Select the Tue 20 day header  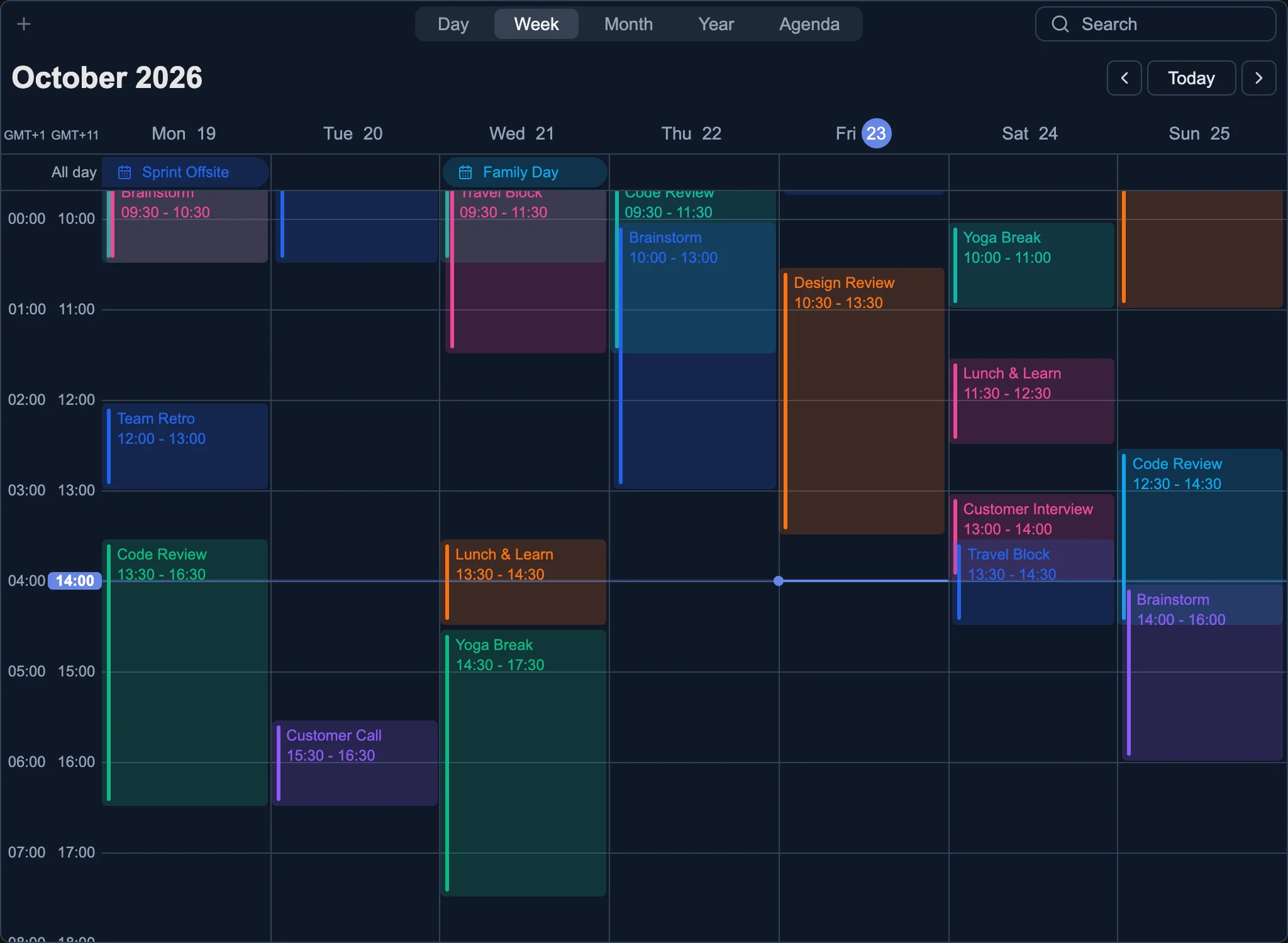pyautogui.click(x=353, y=133)
